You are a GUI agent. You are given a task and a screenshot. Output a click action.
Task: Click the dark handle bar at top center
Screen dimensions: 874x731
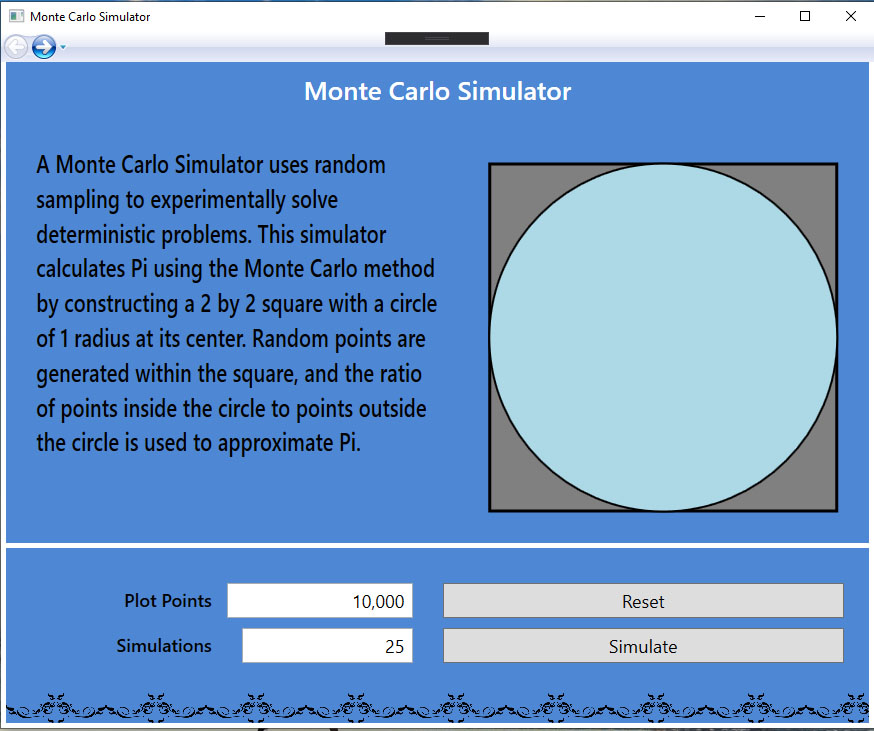coord(436,38)
